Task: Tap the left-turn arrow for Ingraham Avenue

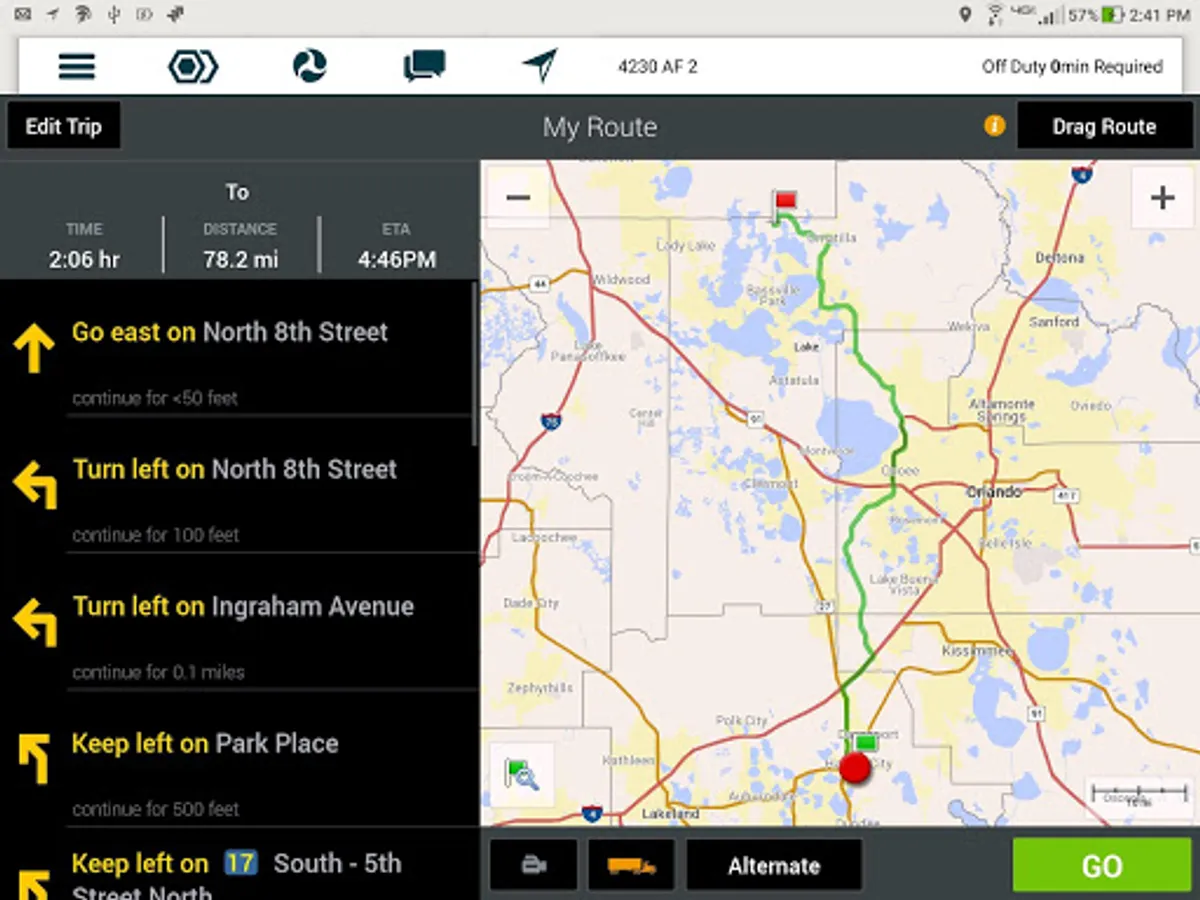Action: (34, 621)
